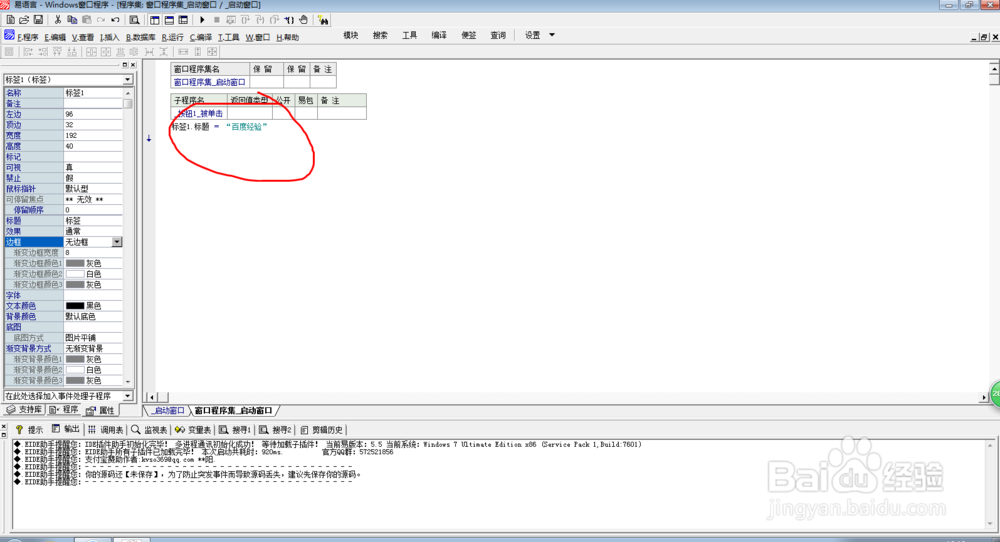Open the 设置 dropdown arrow
Viewport: 1000px width, 542px height.
(552, 35)
